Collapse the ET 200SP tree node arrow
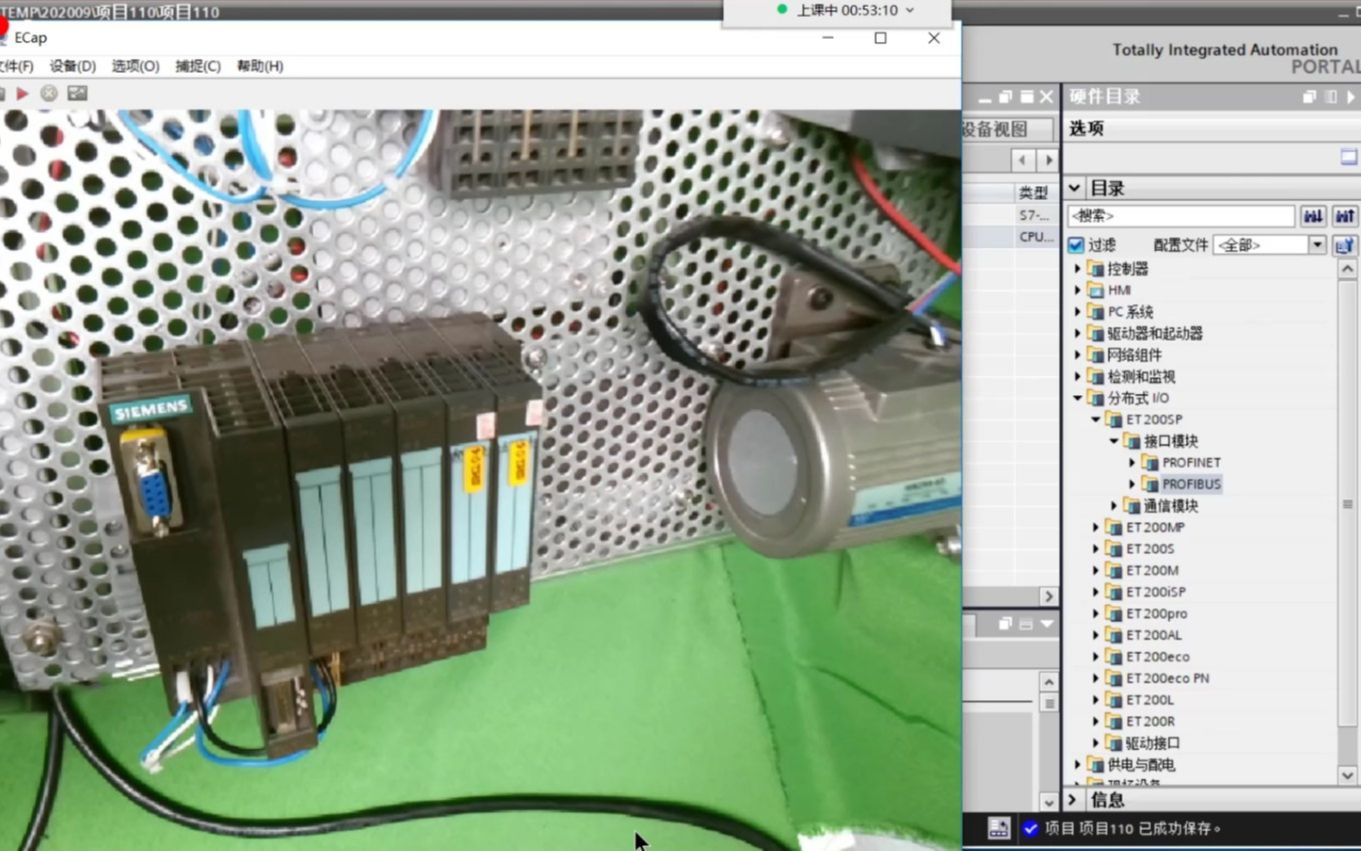Viewport: 1361px width, 851px height. click(x=1096, y=420)
